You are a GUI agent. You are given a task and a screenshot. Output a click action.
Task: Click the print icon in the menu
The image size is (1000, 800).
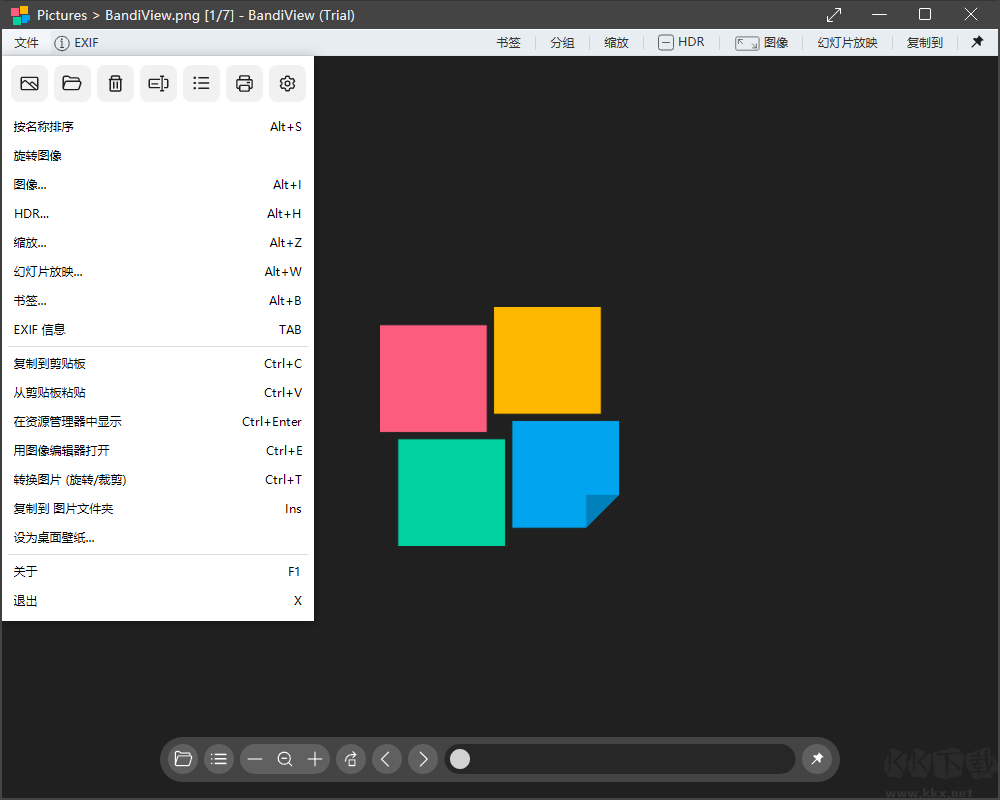coord(244,84)
